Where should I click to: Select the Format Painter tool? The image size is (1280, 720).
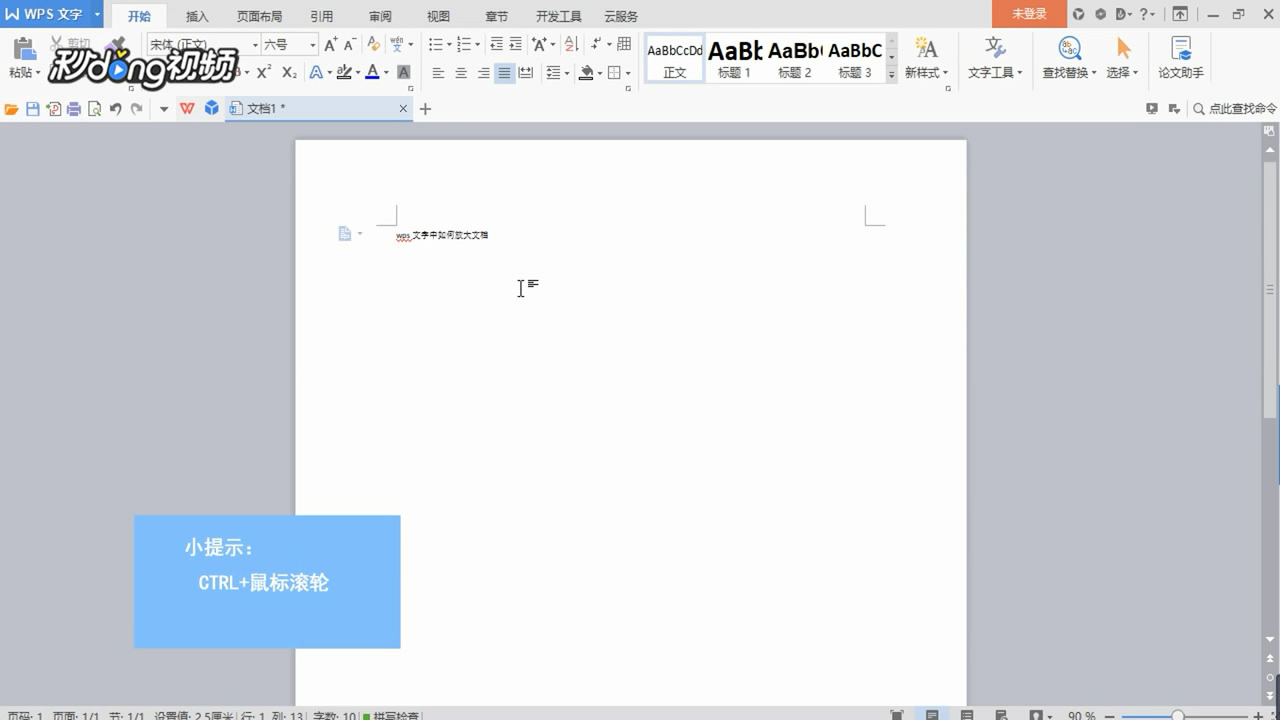(115, 45)
